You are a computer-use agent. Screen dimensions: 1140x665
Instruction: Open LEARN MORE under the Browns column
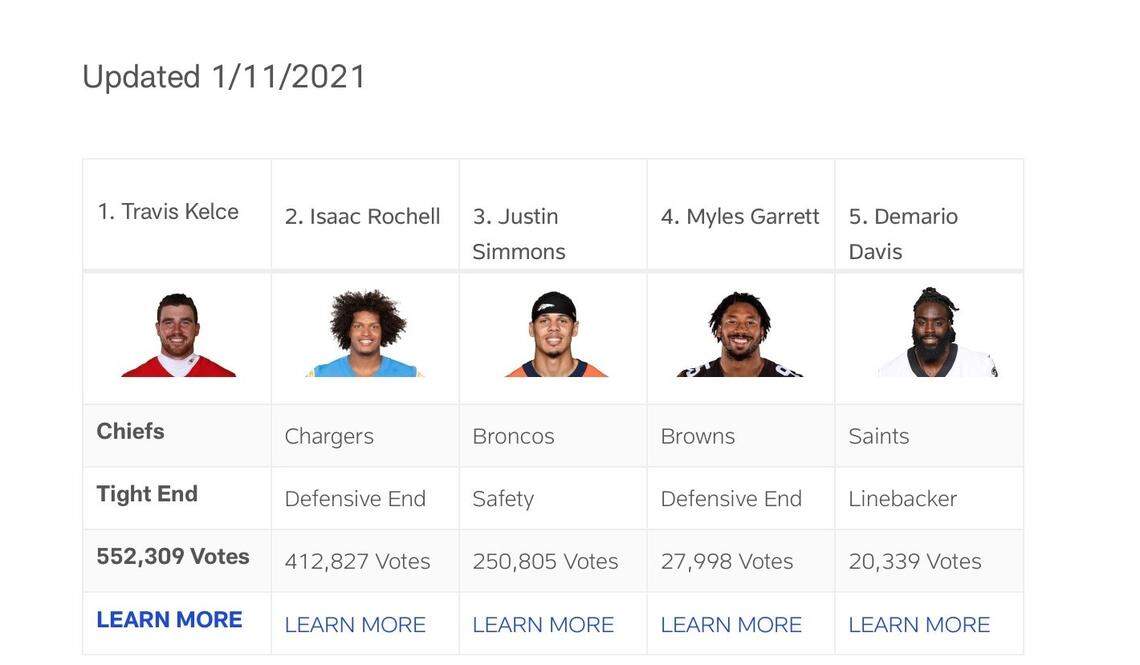pyautogui.click(x=731, y=625)
